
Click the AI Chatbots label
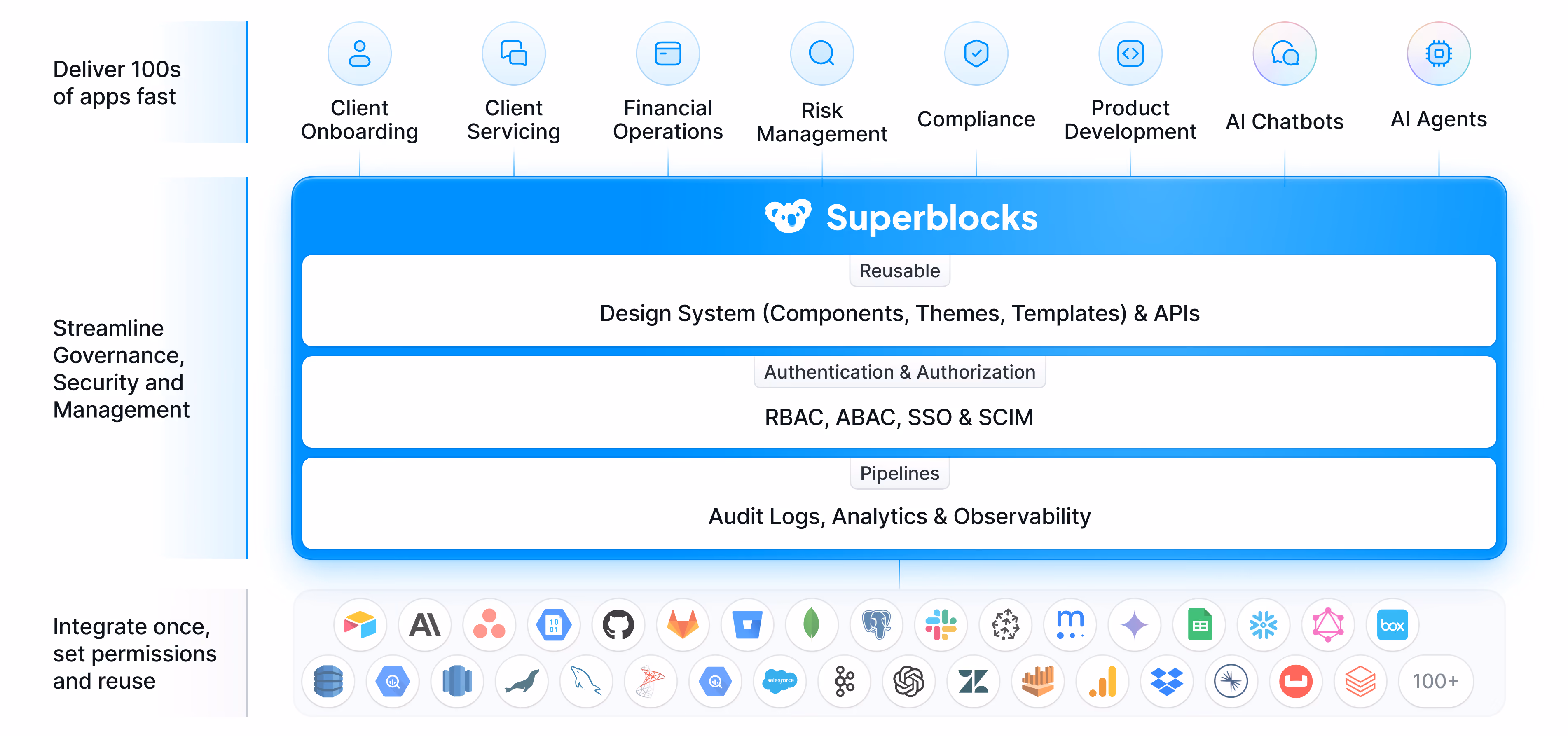tap(1284, 122)
